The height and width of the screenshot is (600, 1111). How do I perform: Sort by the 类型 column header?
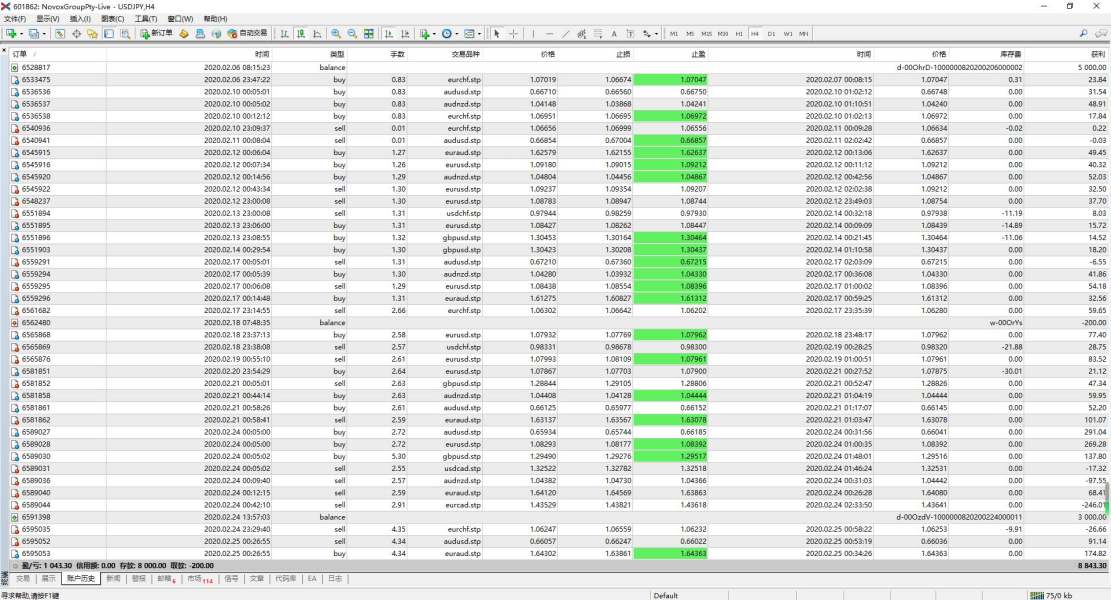pyautogui.click(x=337, y=54)
